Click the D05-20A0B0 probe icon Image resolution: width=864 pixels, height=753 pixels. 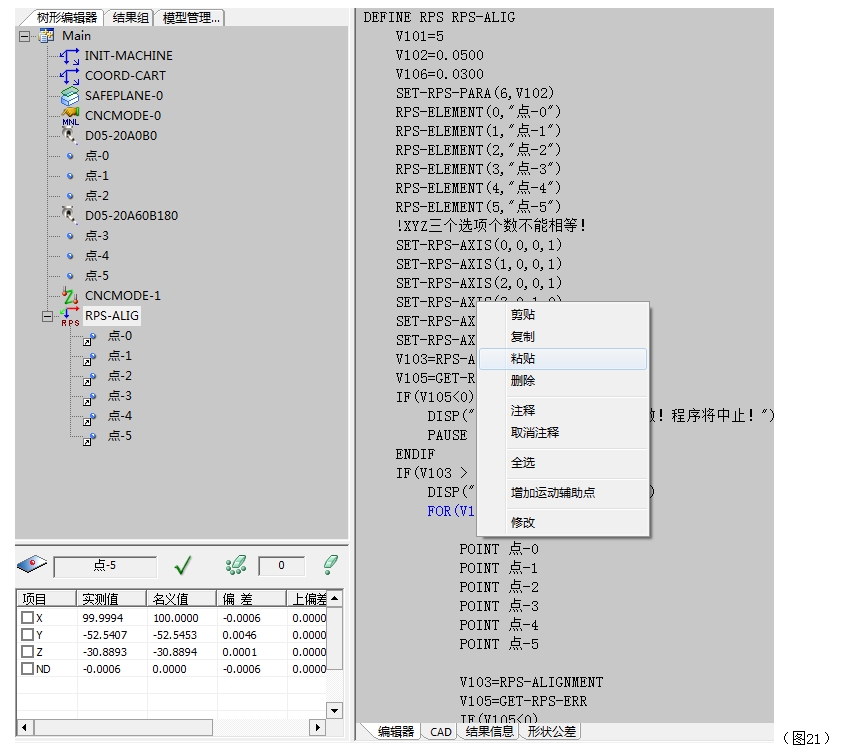point(69,135)
